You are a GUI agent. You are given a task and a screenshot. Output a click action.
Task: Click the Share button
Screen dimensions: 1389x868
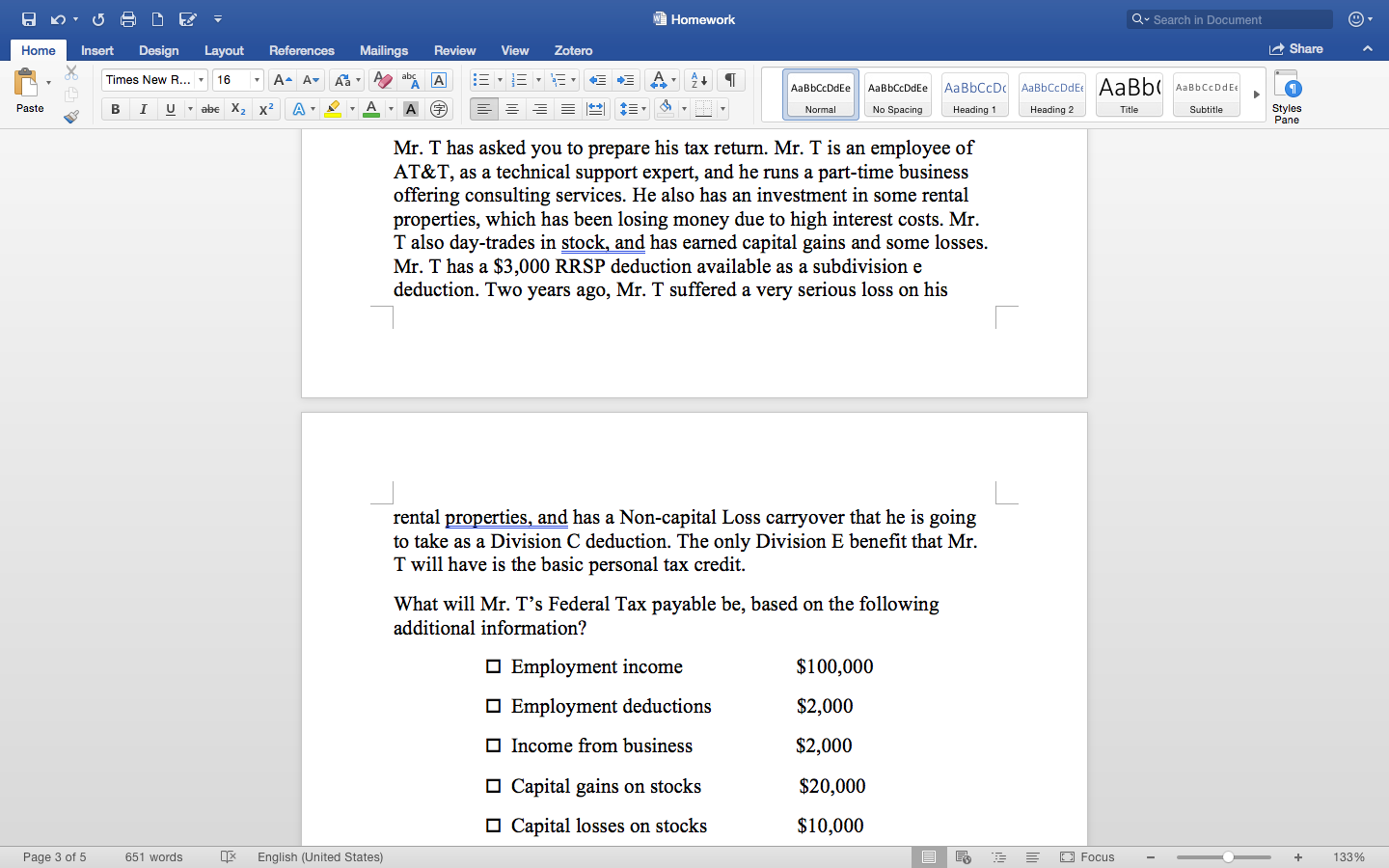1296,48
